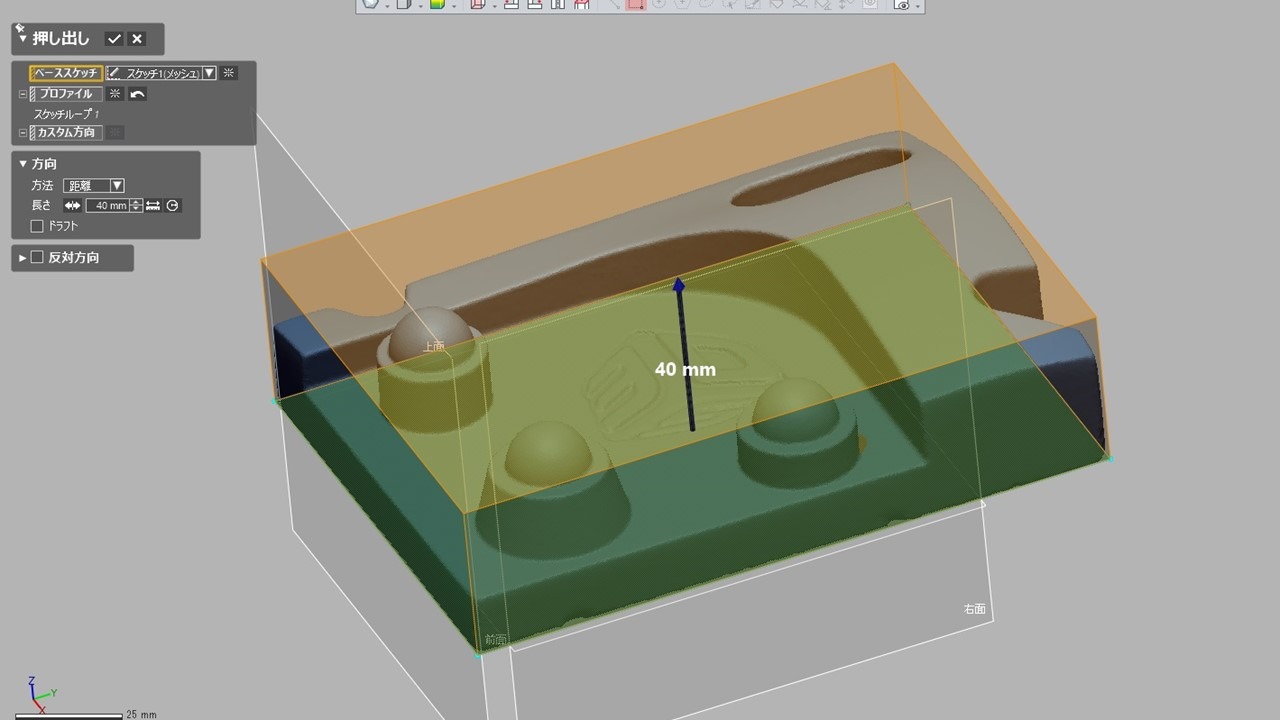Screen dimensions: 1280x720
Task: Click the measure distance icon beside the length field
Action: click(153, 206)
